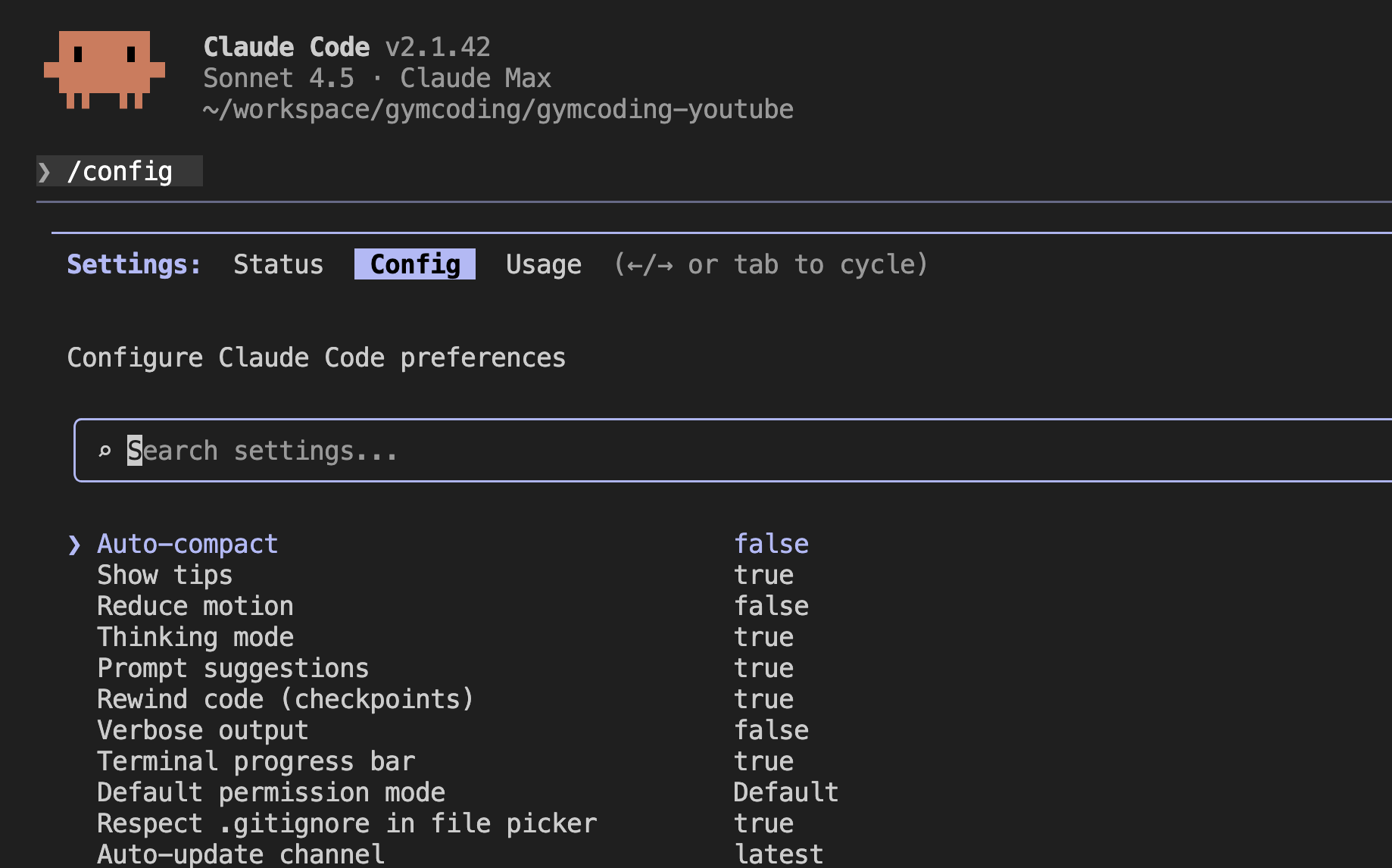
Task: Select the Terminal progress bar setting
Action: (256, 762)
